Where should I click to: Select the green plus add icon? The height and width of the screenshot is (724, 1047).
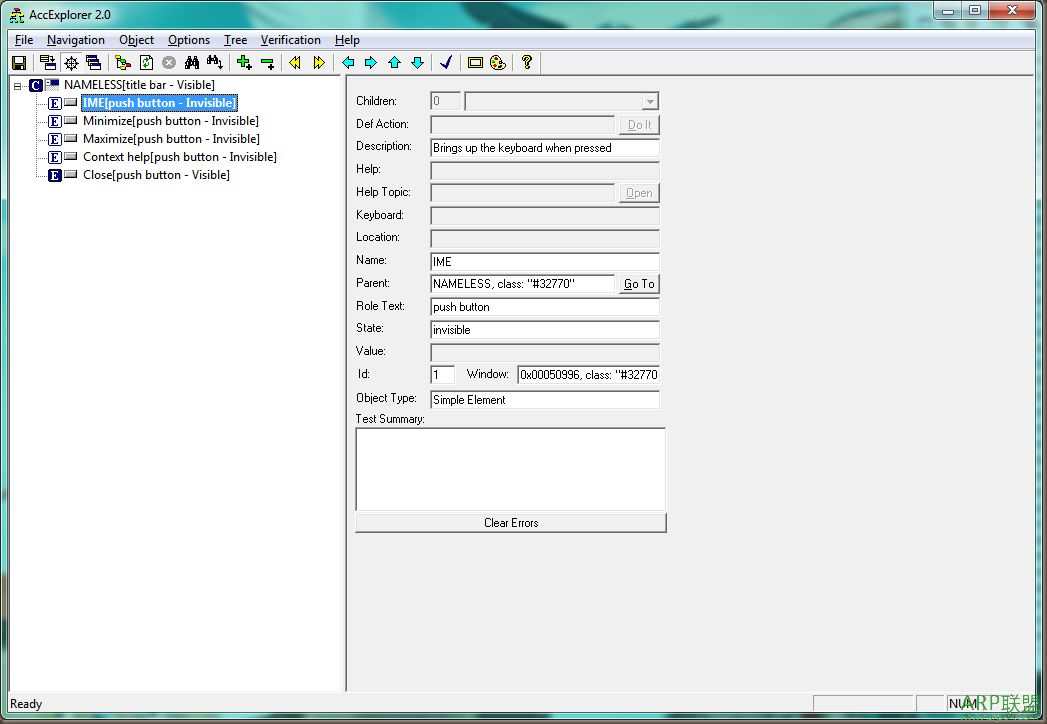[244, 62]
